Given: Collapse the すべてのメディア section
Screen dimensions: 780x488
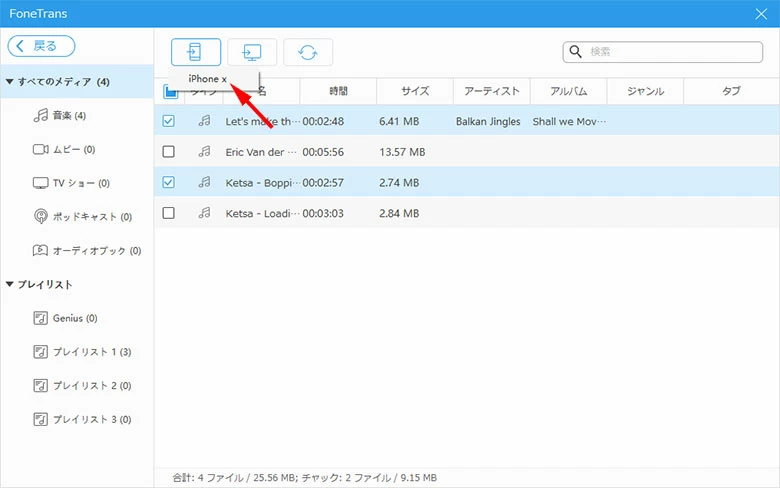Looking at the screenshot, I should pos(10,82).
